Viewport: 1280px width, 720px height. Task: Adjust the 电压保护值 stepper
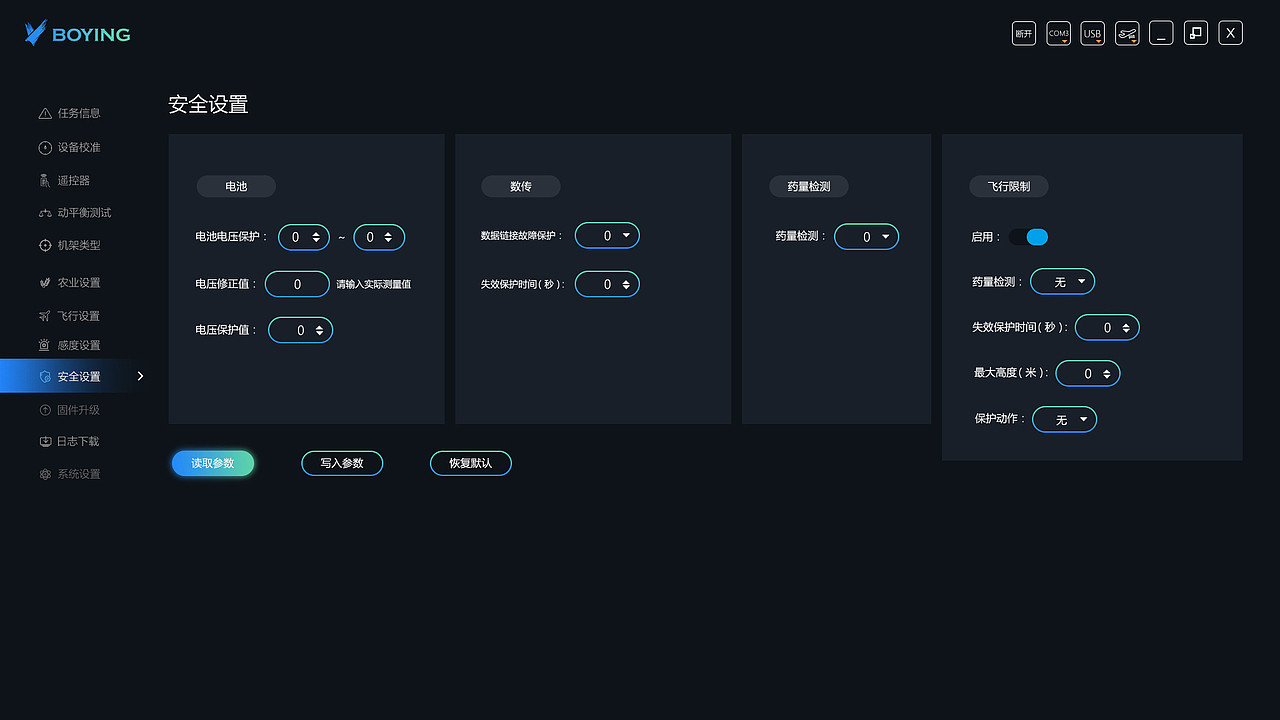(x=301, y=330)
